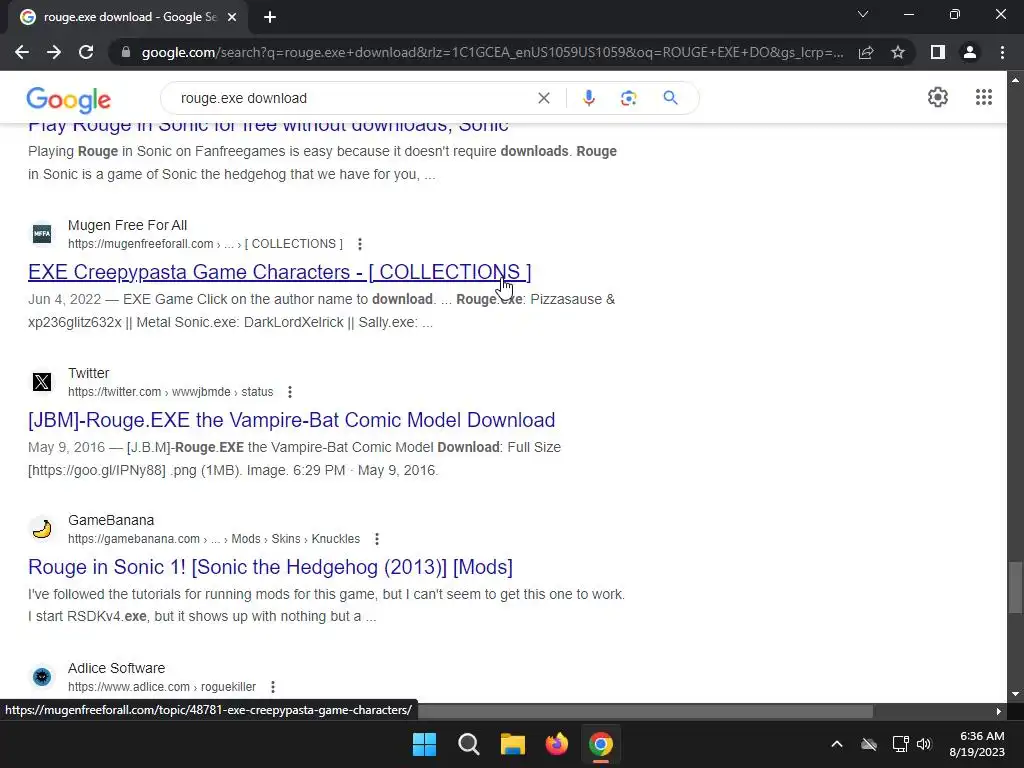Viewport: 1024px width, 768px height.
Task: Open the clock showing 6:36 AM
Action: [x=977, y=744]
